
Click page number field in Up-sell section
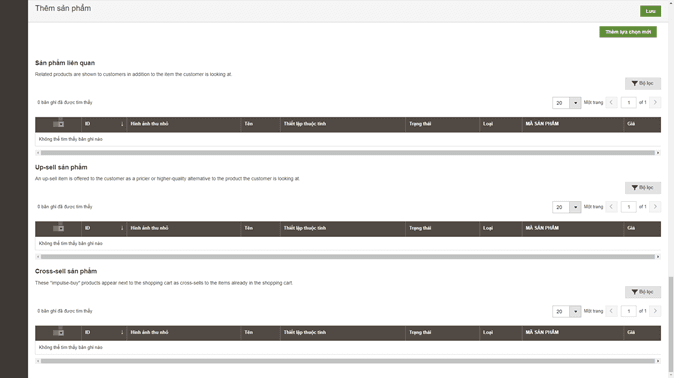pyautogui.click(x=628, y=207)
